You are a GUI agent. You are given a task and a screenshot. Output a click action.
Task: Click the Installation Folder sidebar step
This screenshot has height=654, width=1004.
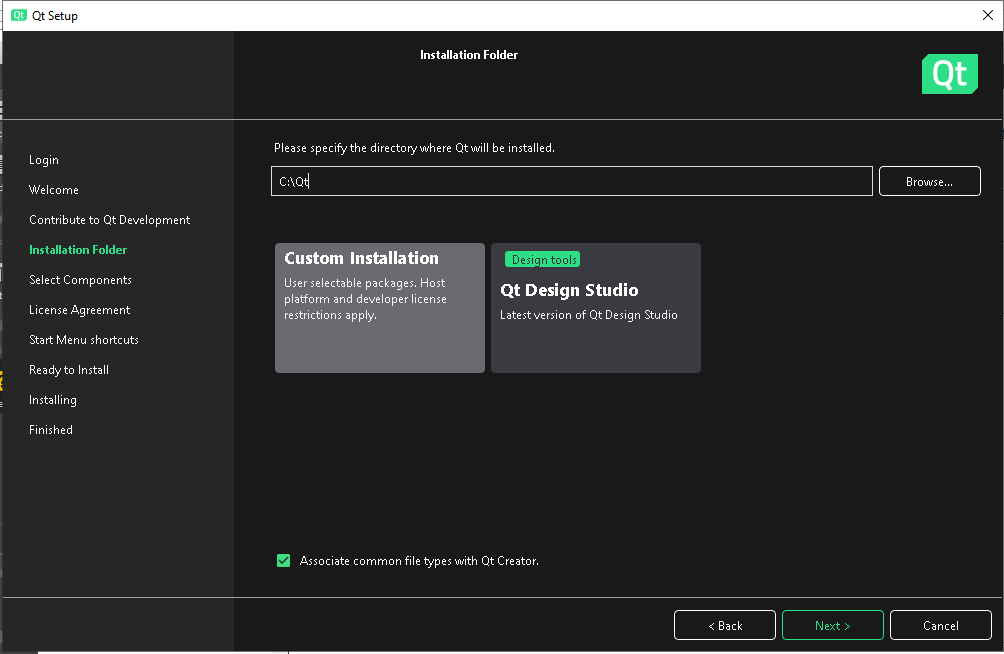78,250
